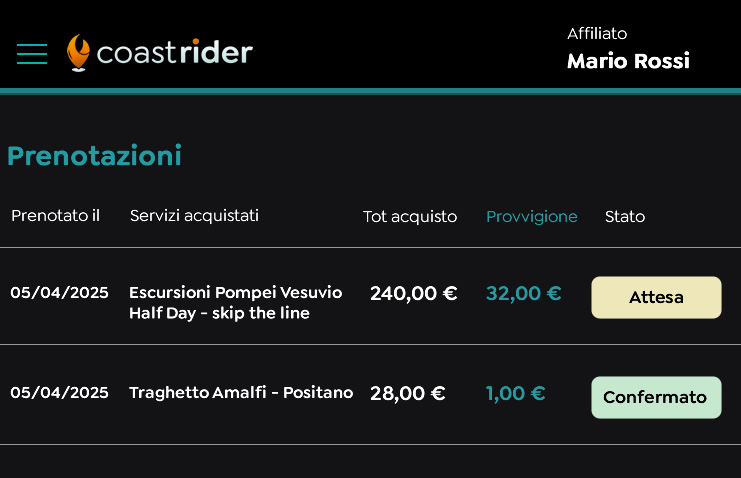
Task: Open the Mario Rossi affiliate profile
Action: click(628, 61)
